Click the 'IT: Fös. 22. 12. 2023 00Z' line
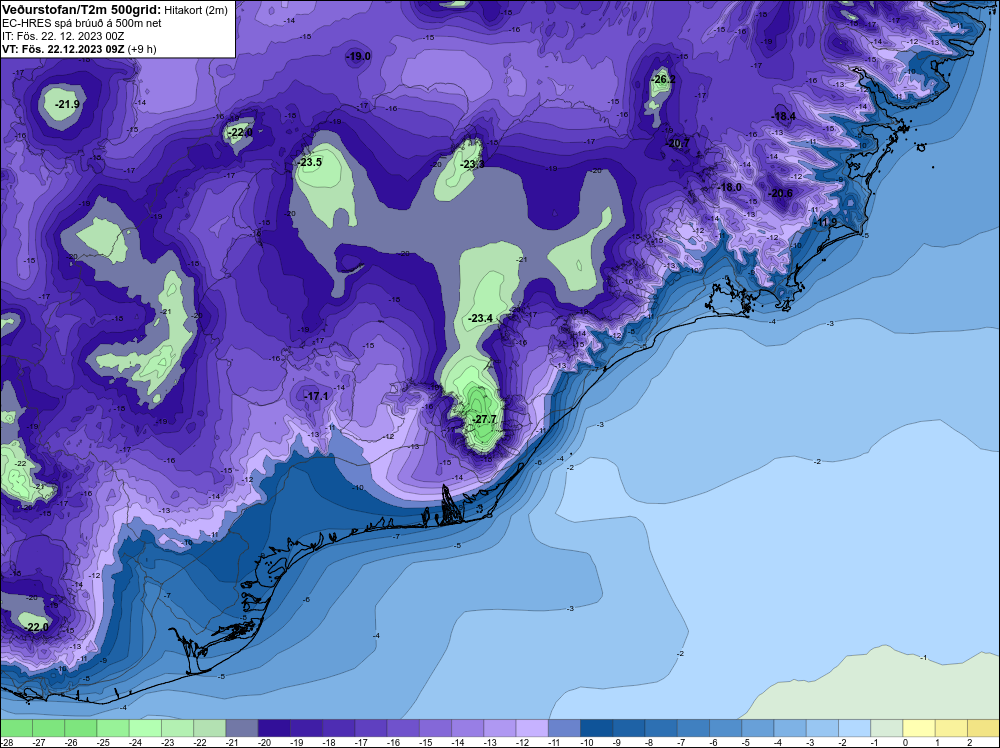 coord(63,36)
